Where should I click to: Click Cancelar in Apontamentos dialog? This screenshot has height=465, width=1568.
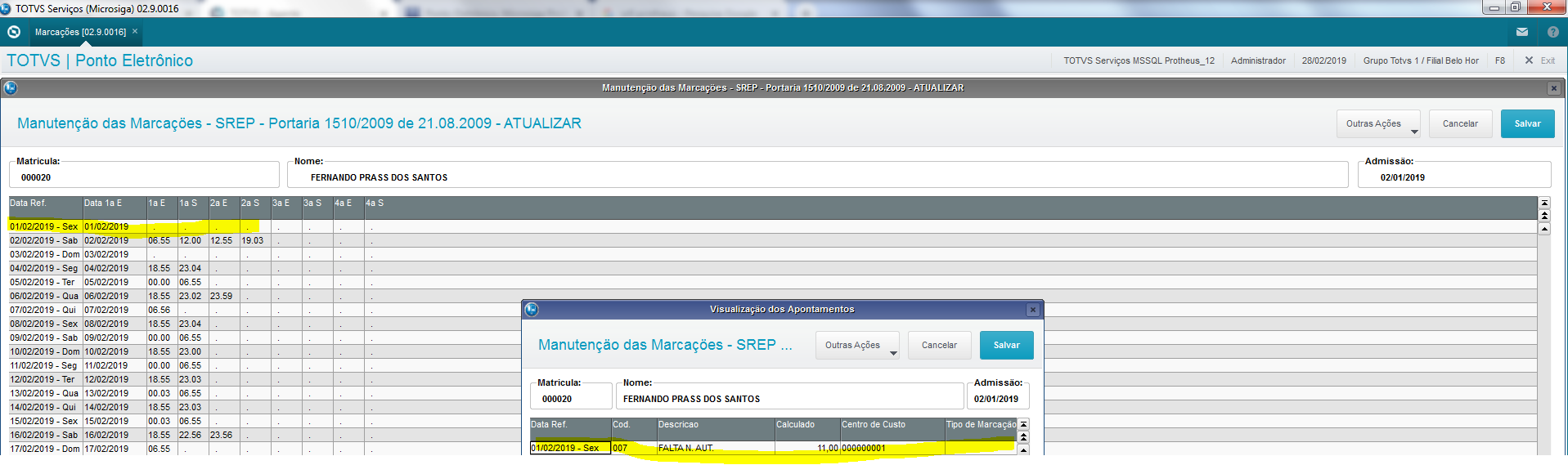(x=939, y=345)
